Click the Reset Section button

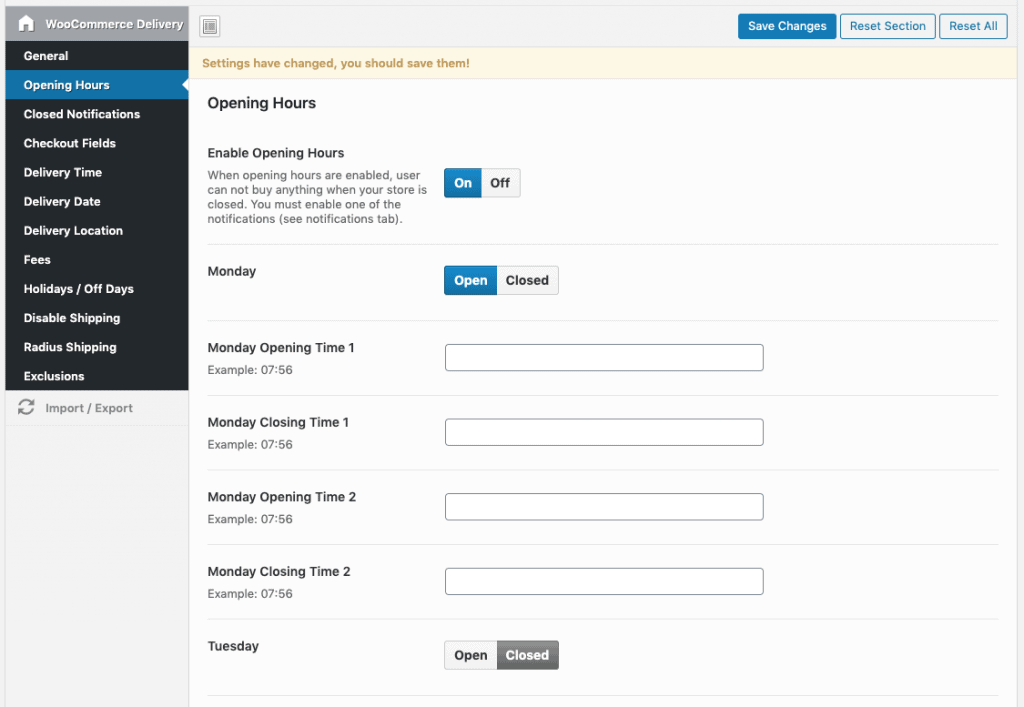click(x=888, y=26)
